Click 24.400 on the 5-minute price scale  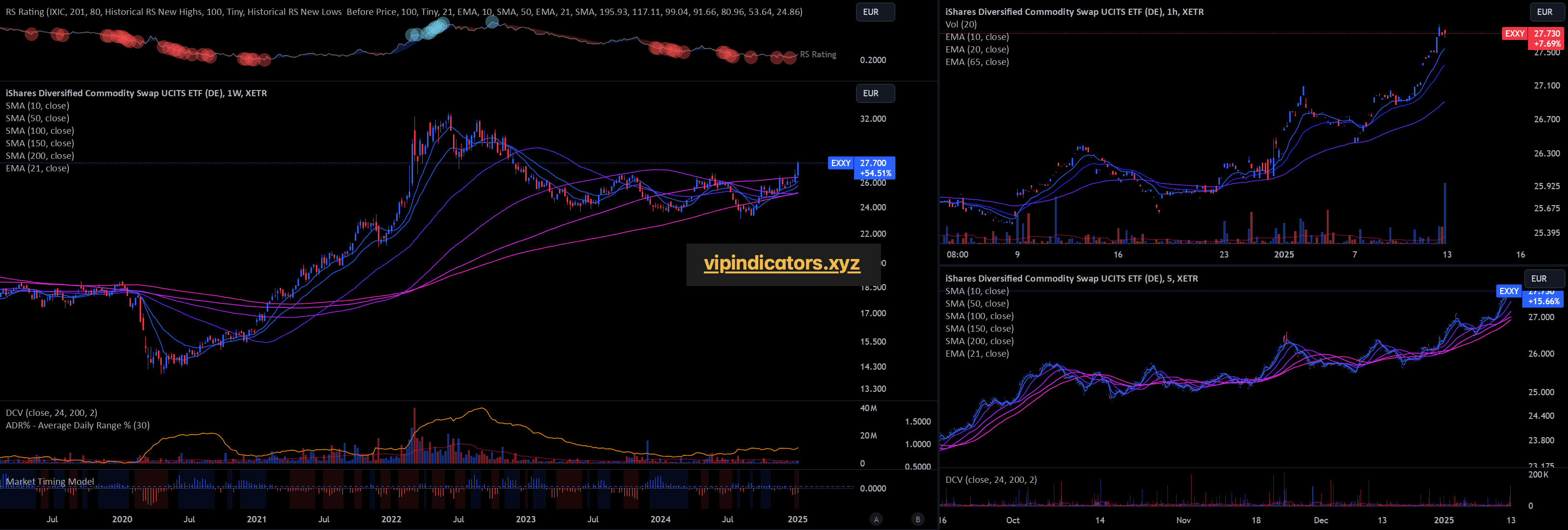1541,416
